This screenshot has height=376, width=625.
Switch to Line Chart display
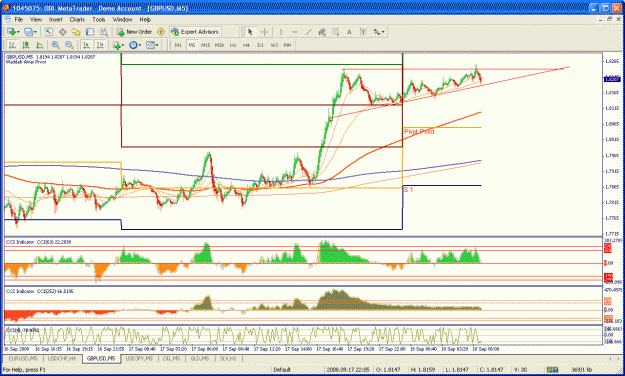39,45
